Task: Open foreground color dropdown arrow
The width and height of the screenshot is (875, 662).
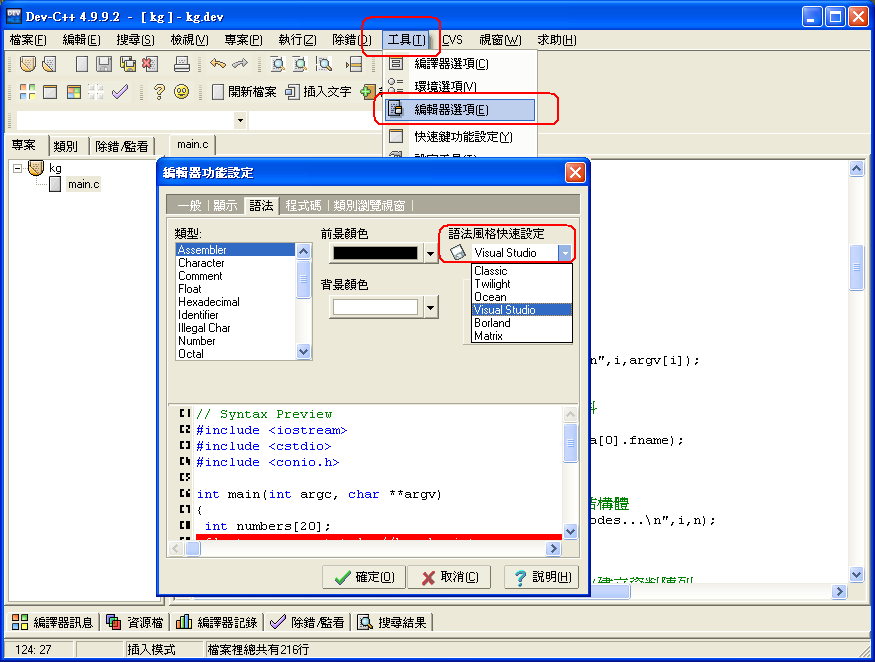Action: point(430,253)
